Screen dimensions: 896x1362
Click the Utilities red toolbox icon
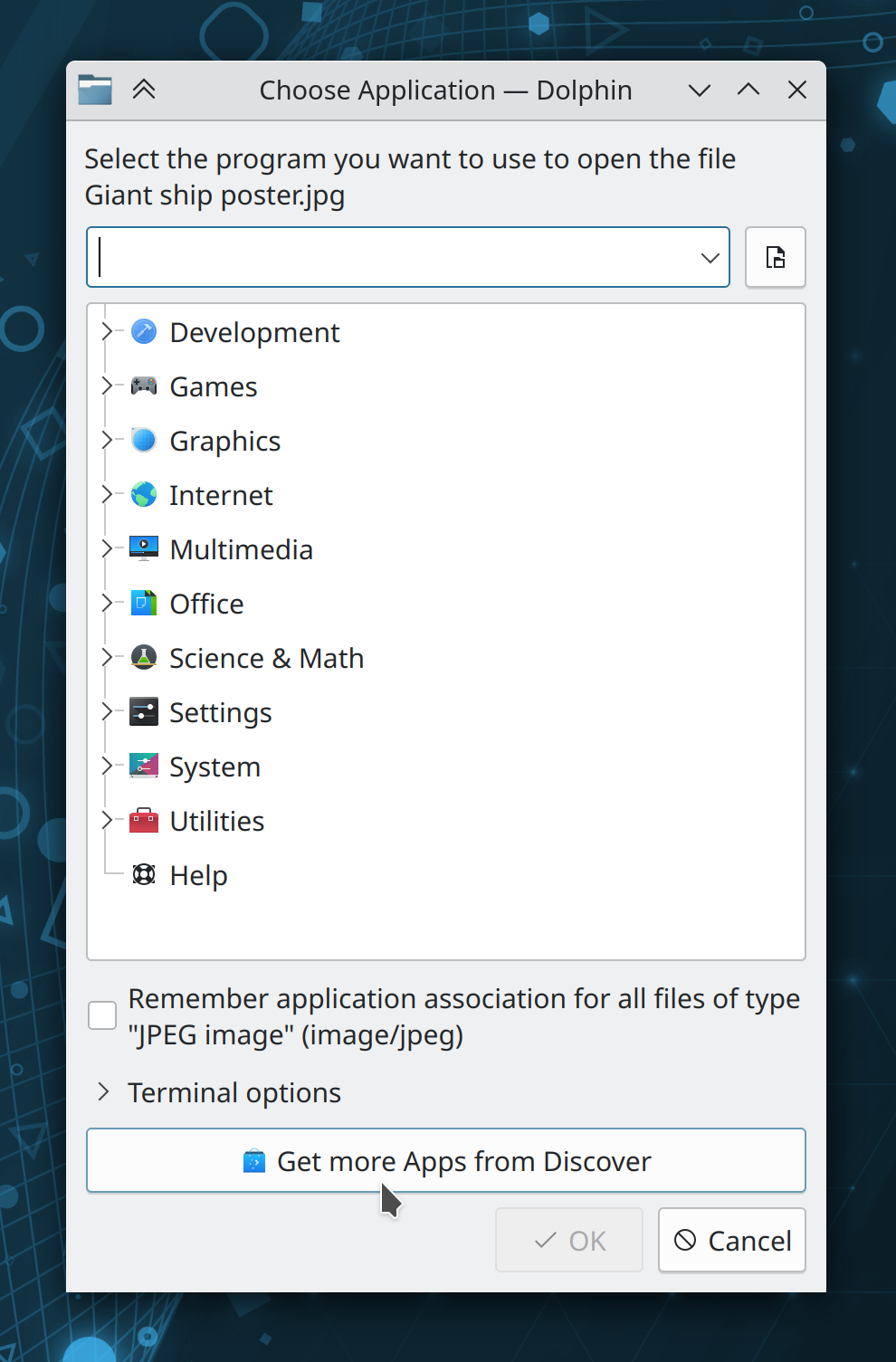(x=144, y=821)
